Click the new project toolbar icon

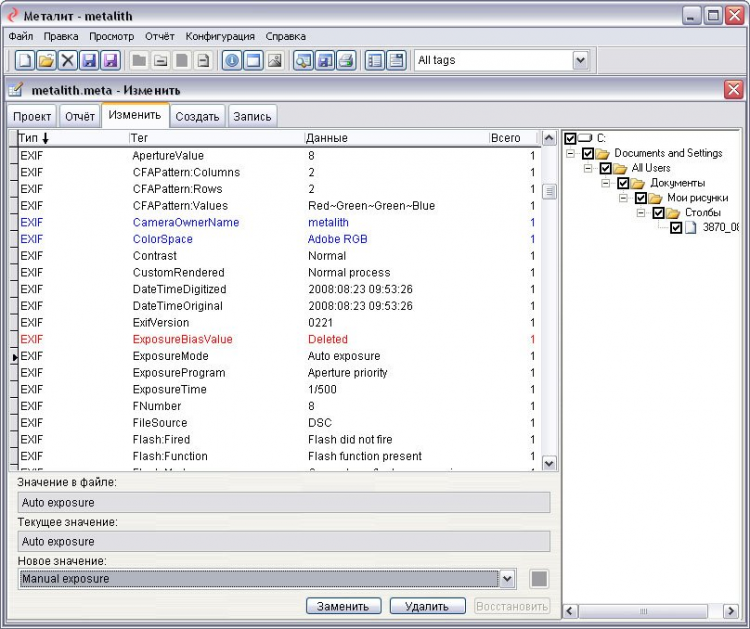[x=24, y=61]
